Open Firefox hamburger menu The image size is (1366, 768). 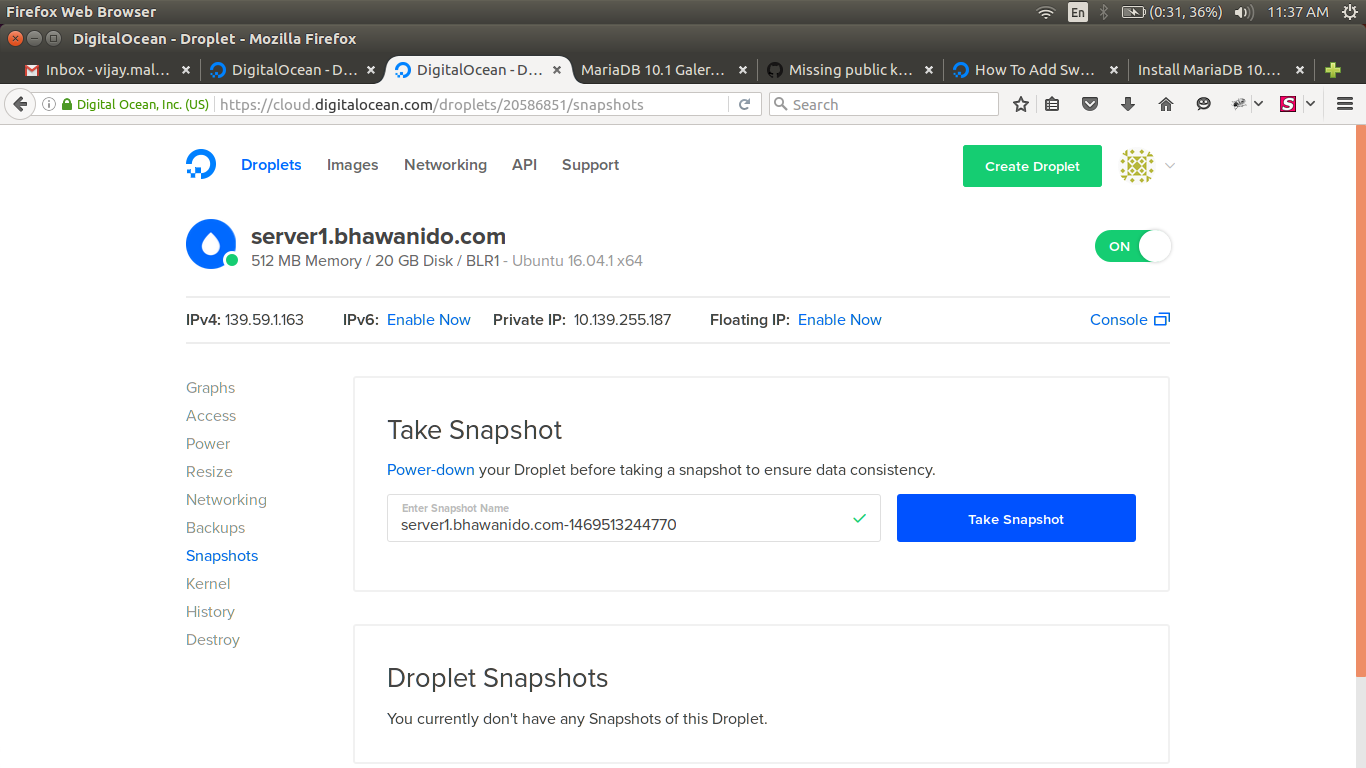tap(1345, 104)
